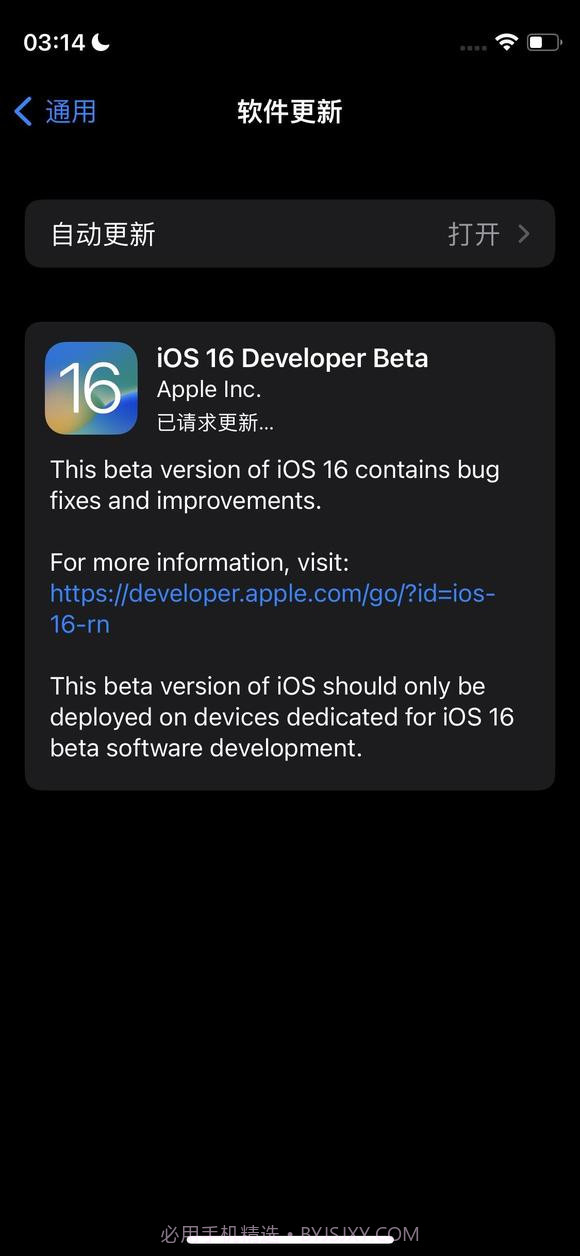Tap the Apple Inc. developer label

tap(208, 389)
